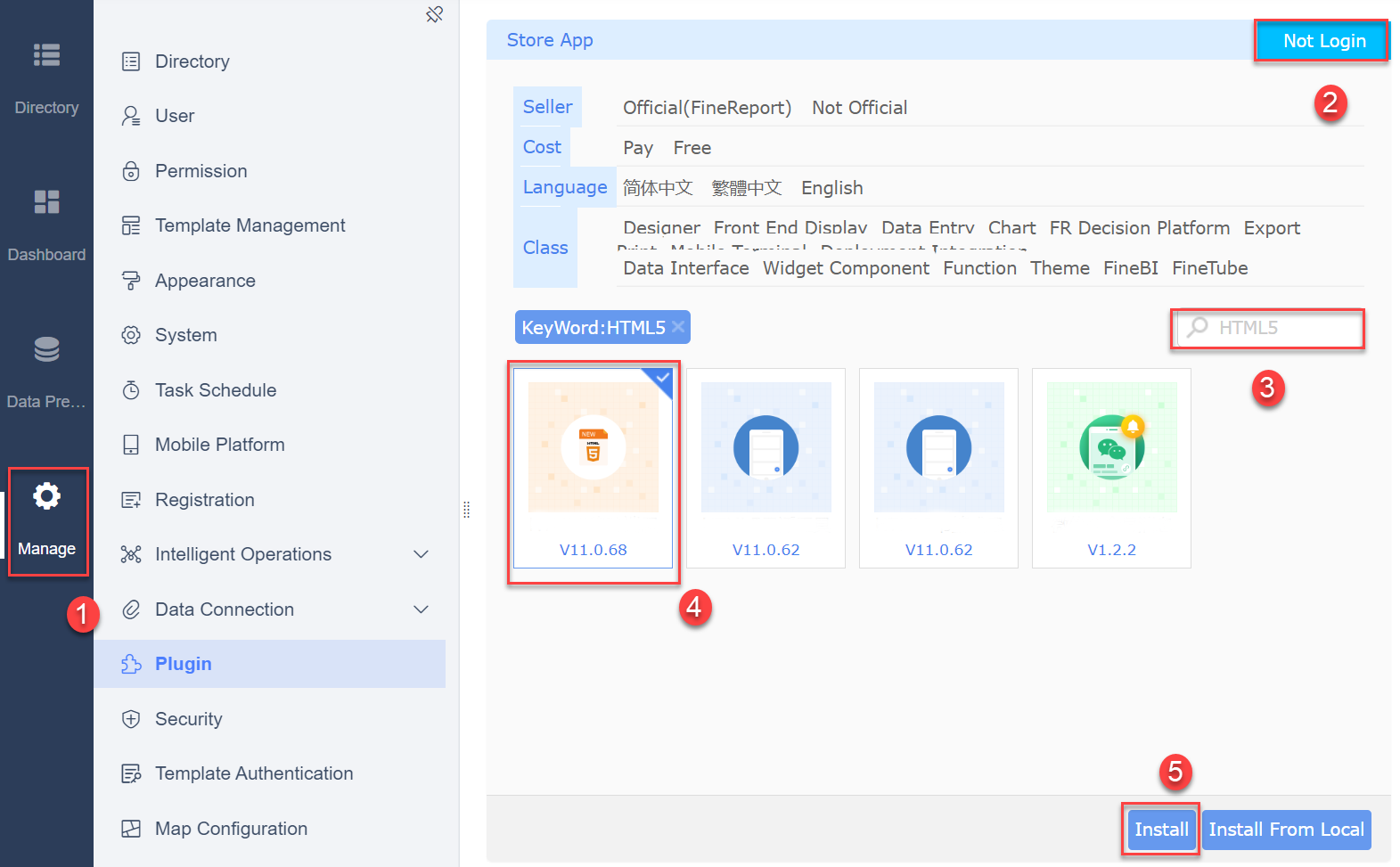Filter plugins by English language

[x=831, y=188]
